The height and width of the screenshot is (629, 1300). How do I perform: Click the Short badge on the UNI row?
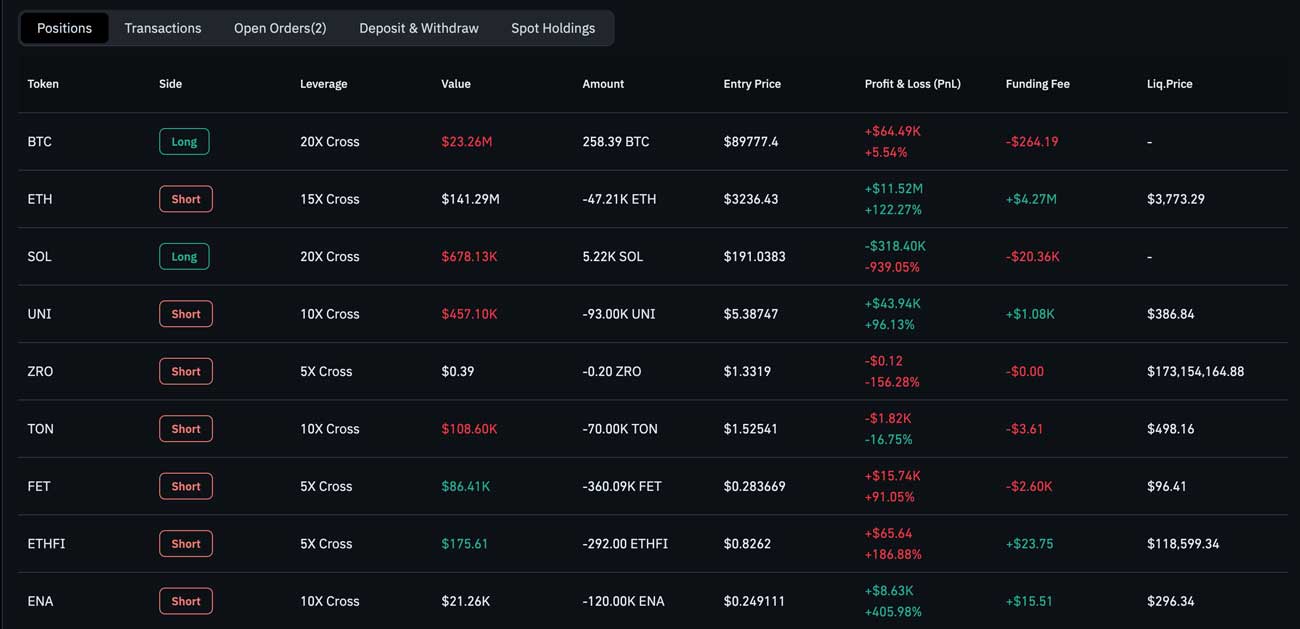tap(185, 313)
